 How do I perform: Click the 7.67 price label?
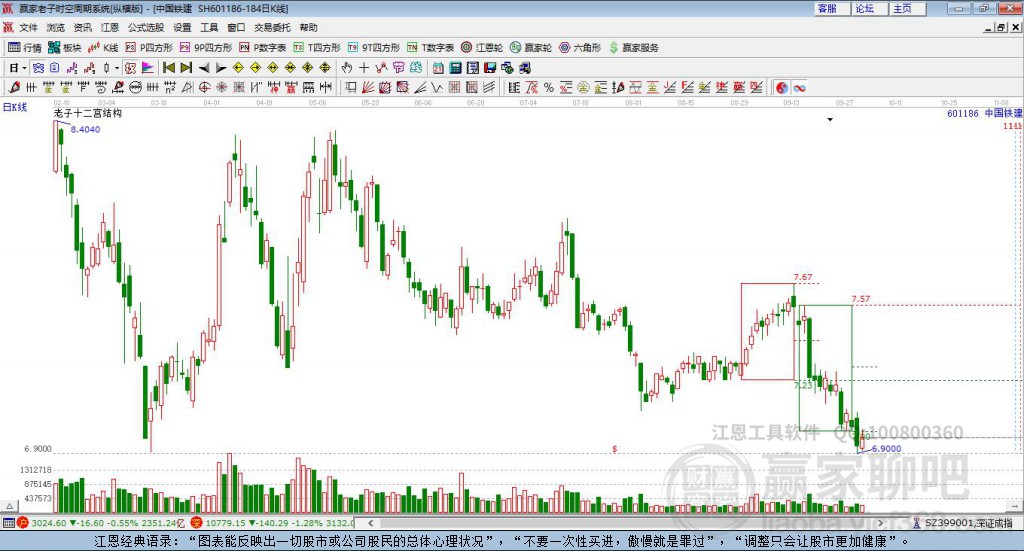click(x=803, y=277)
